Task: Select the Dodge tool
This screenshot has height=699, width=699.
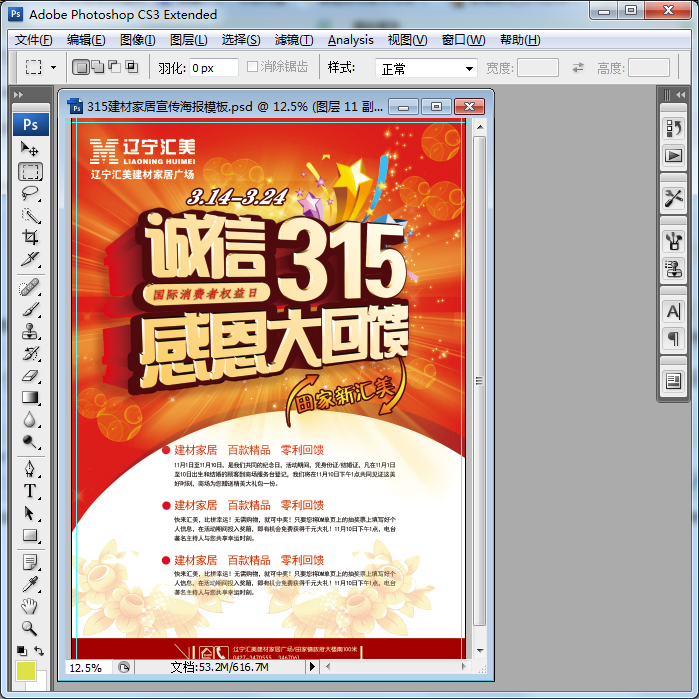Action: click(x=30, y=441)
